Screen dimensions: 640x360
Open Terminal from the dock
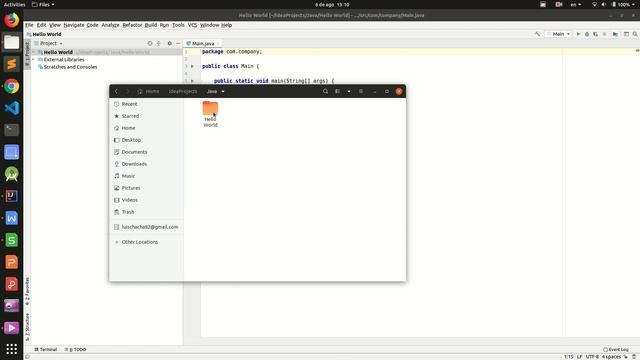tap(11, 130)
